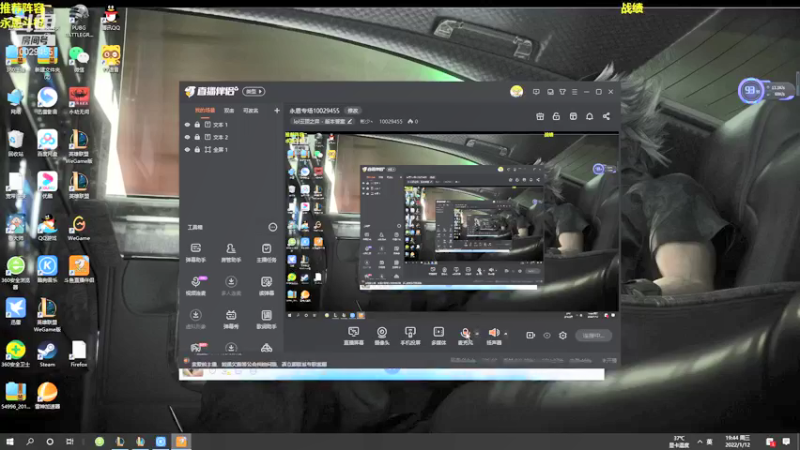Screen dimensions: 800x450
Task: Open the WeGame desktop shortcut
Action: (79, 228)
